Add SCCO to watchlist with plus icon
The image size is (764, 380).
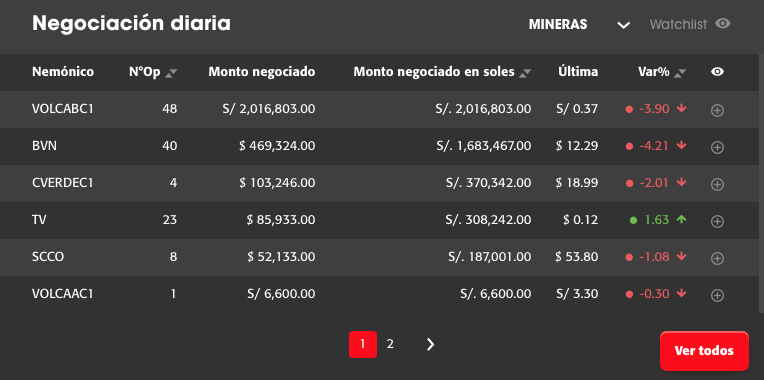point(717,258)
